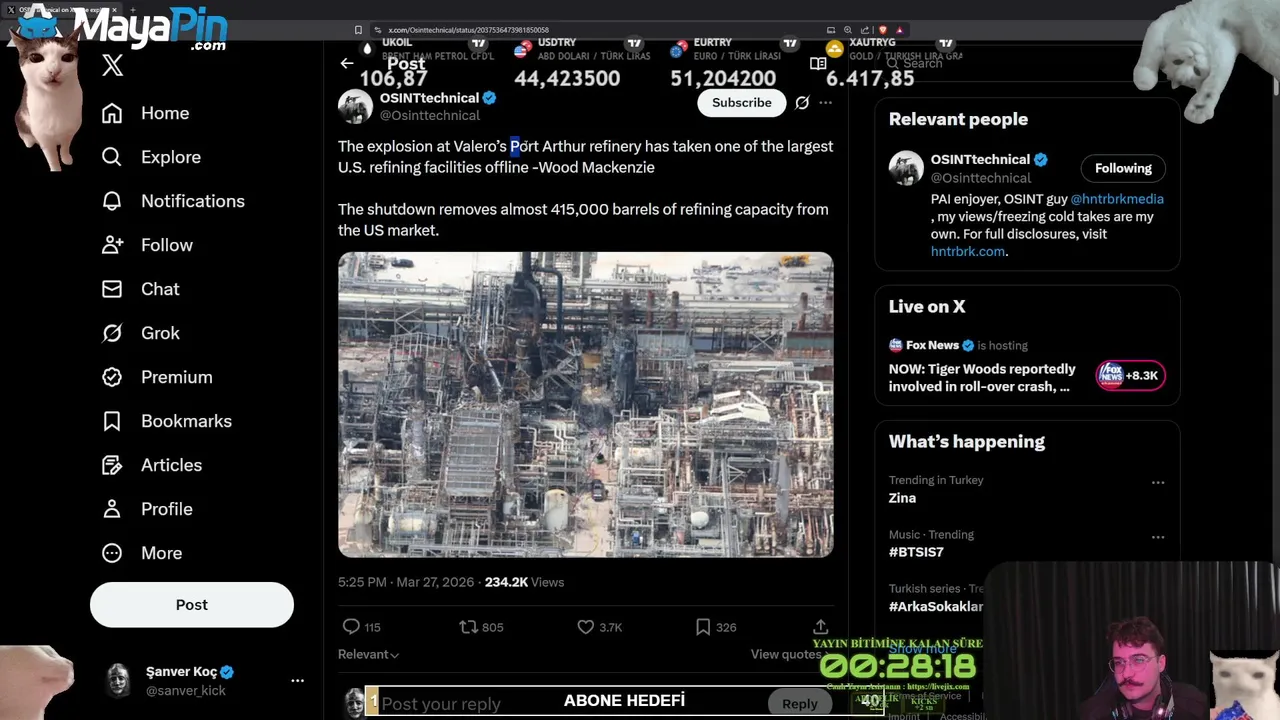Click OSINTtechnical name in Relevant people
The width and height of the screenshot is (1280, 720).
[980, 159]
